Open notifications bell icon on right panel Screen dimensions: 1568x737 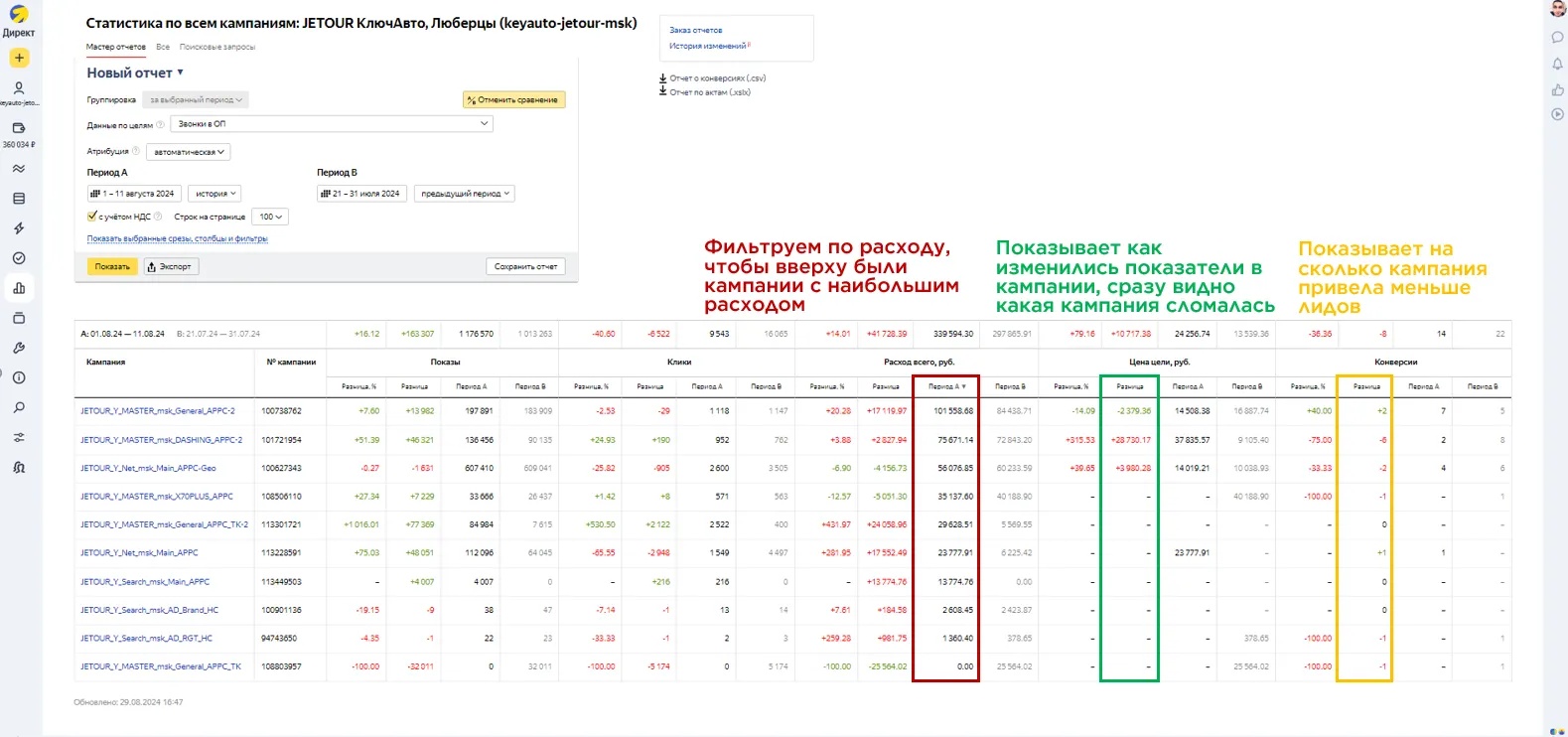tap(1557, 64)
